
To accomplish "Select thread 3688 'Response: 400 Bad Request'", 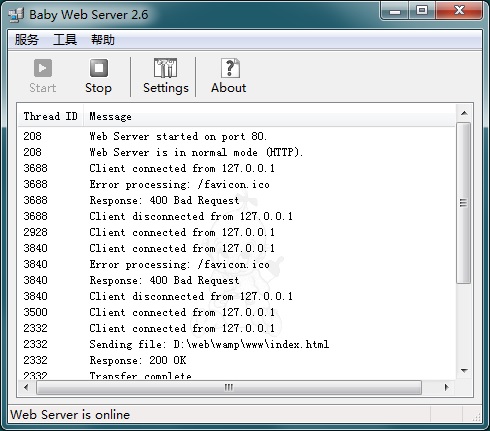I will pyautogui.click(x=236, y=200).
